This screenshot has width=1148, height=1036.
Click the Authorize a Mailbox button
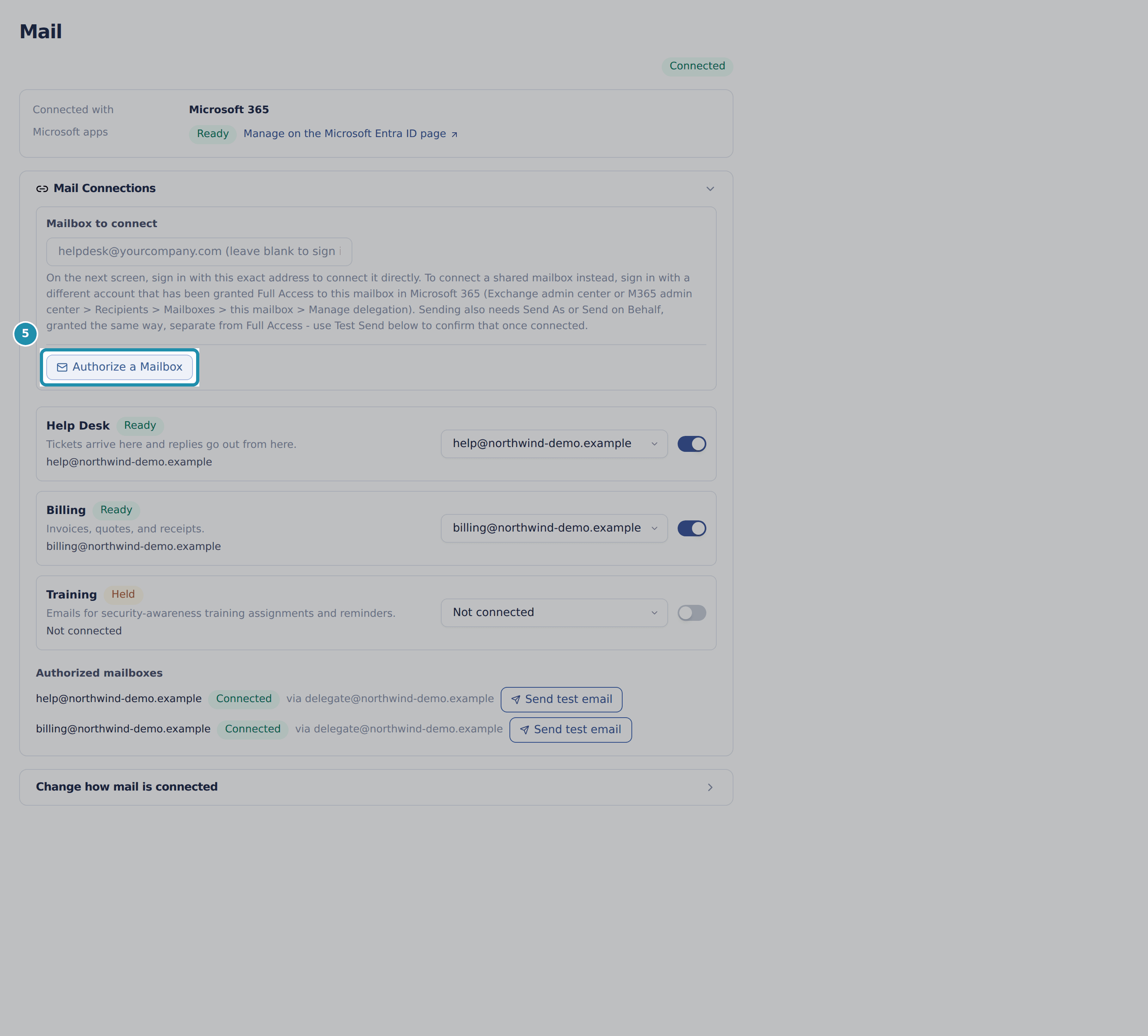click(x=120, y=367)
